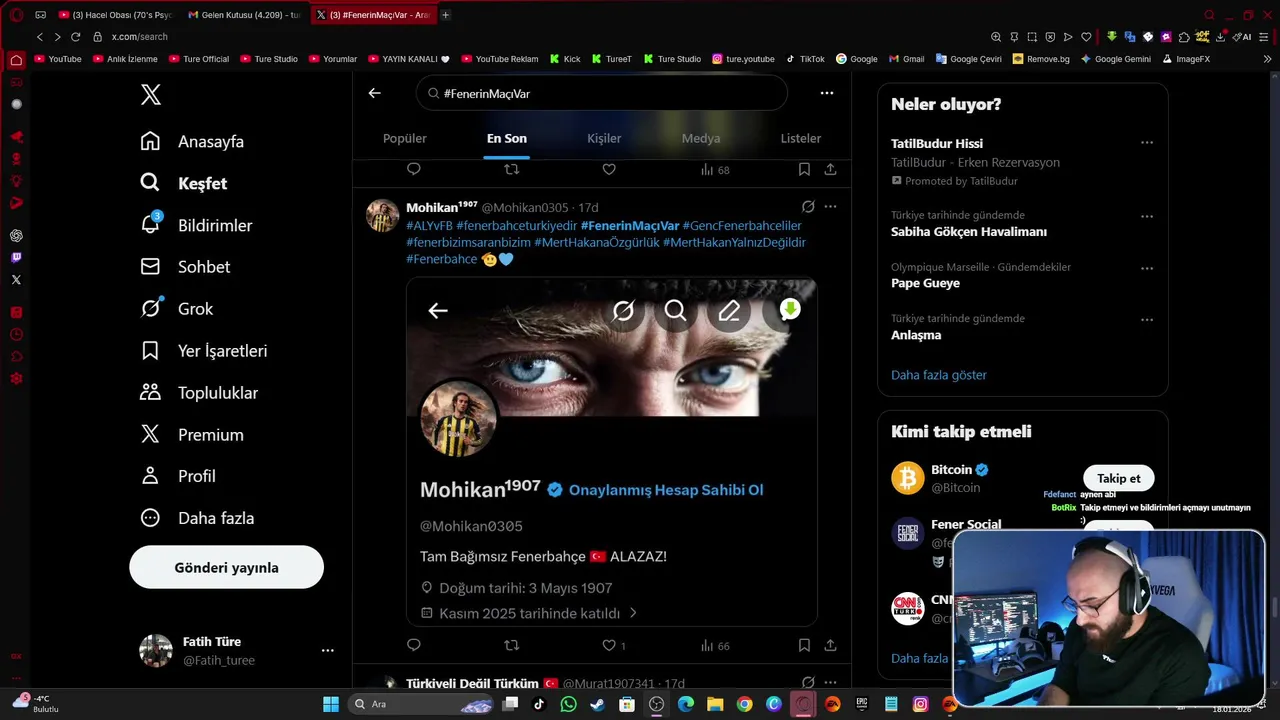Open options for Pape Gueye trend
This screenshot has height=720, width=1280.
(x=1147, y=268)
